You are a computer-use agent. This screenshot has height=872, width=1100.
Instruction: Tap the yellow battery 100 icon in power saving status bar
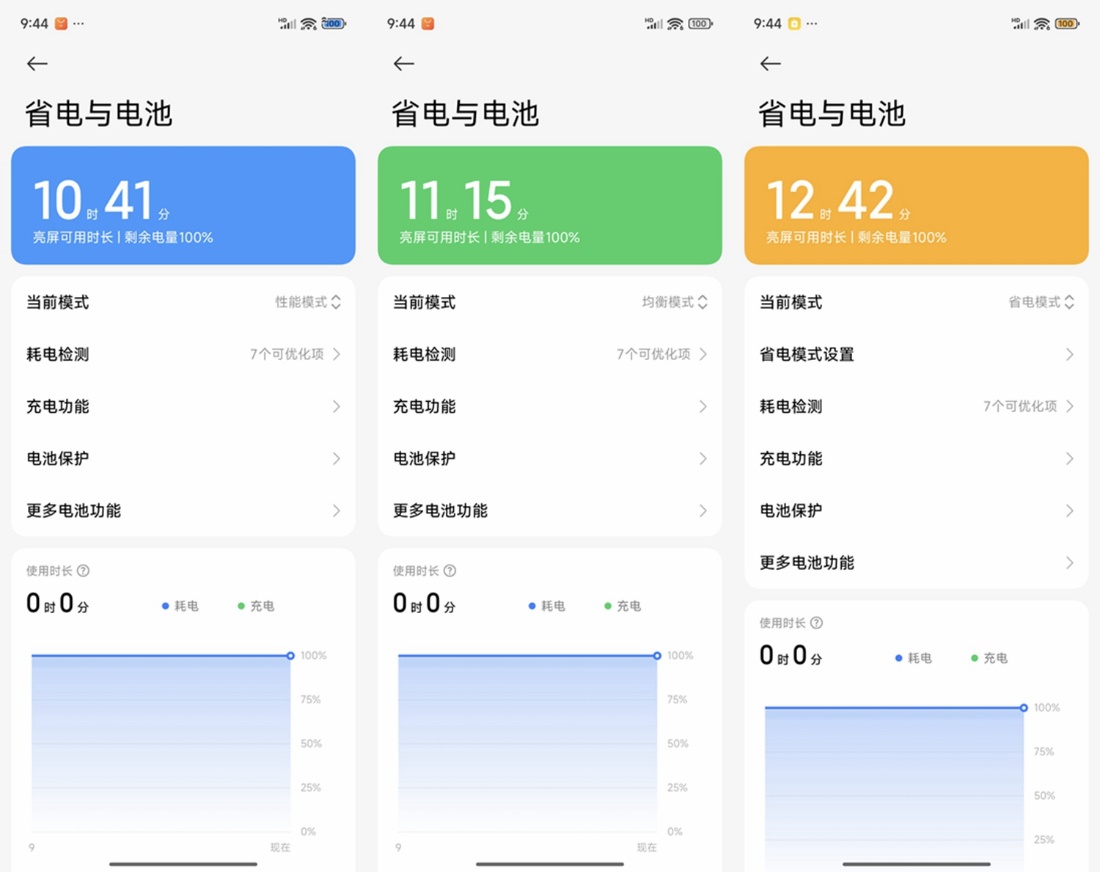1066,24
